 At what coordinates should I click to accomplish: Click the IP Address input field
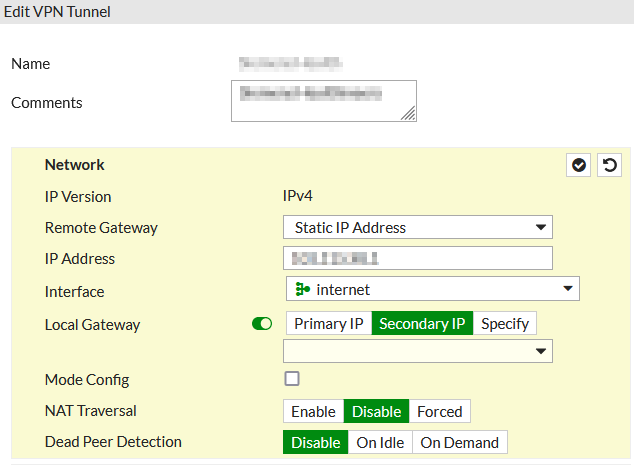(417, 258)
